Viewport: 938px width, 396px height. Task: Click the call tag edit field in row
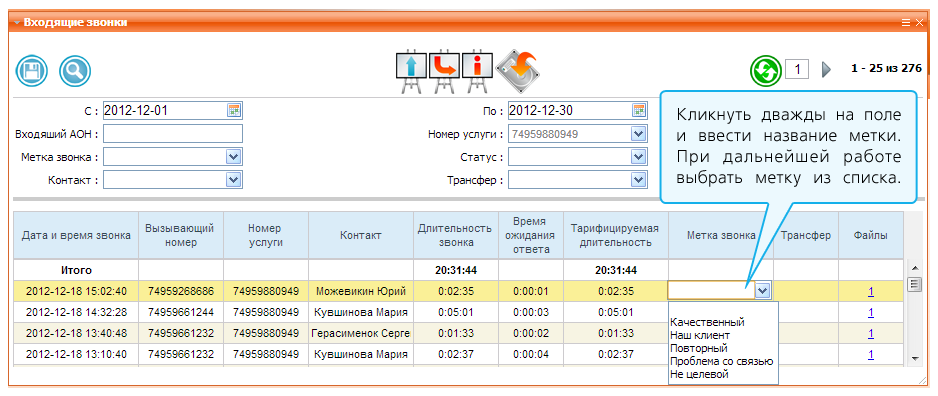click(x=711, y=291)
